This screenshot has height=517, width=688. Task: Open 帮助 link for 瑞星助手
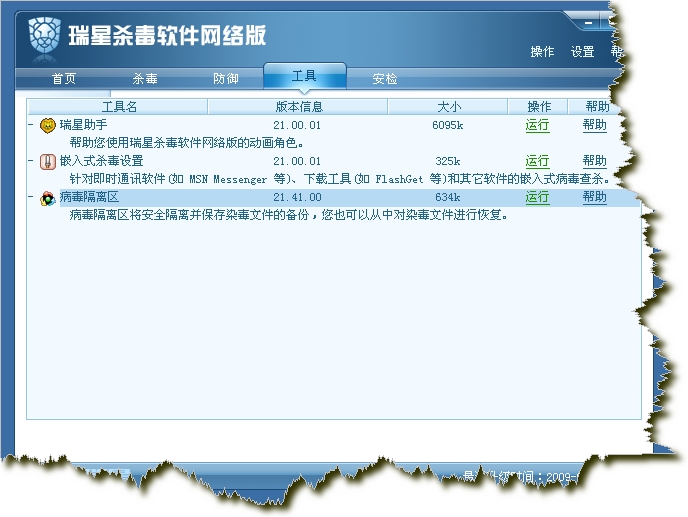(595, 126)
